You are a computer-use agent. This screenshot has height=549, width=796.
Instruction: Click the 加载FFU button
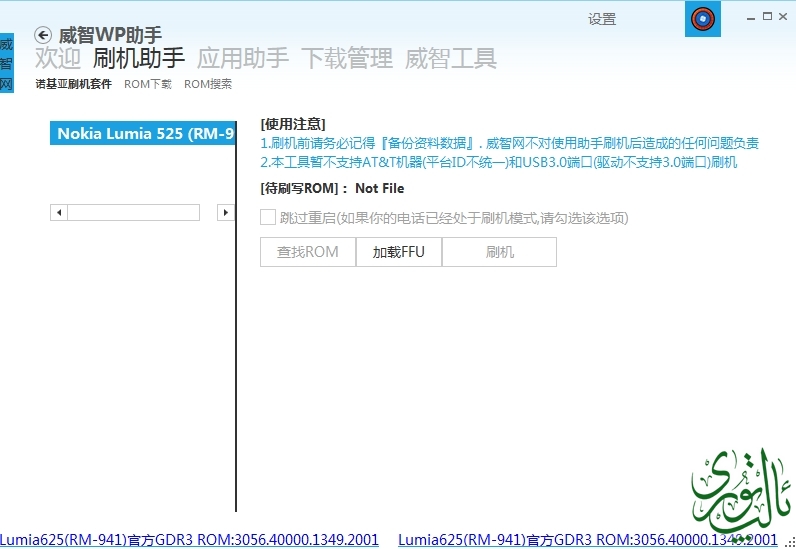(x=399, y=252)
